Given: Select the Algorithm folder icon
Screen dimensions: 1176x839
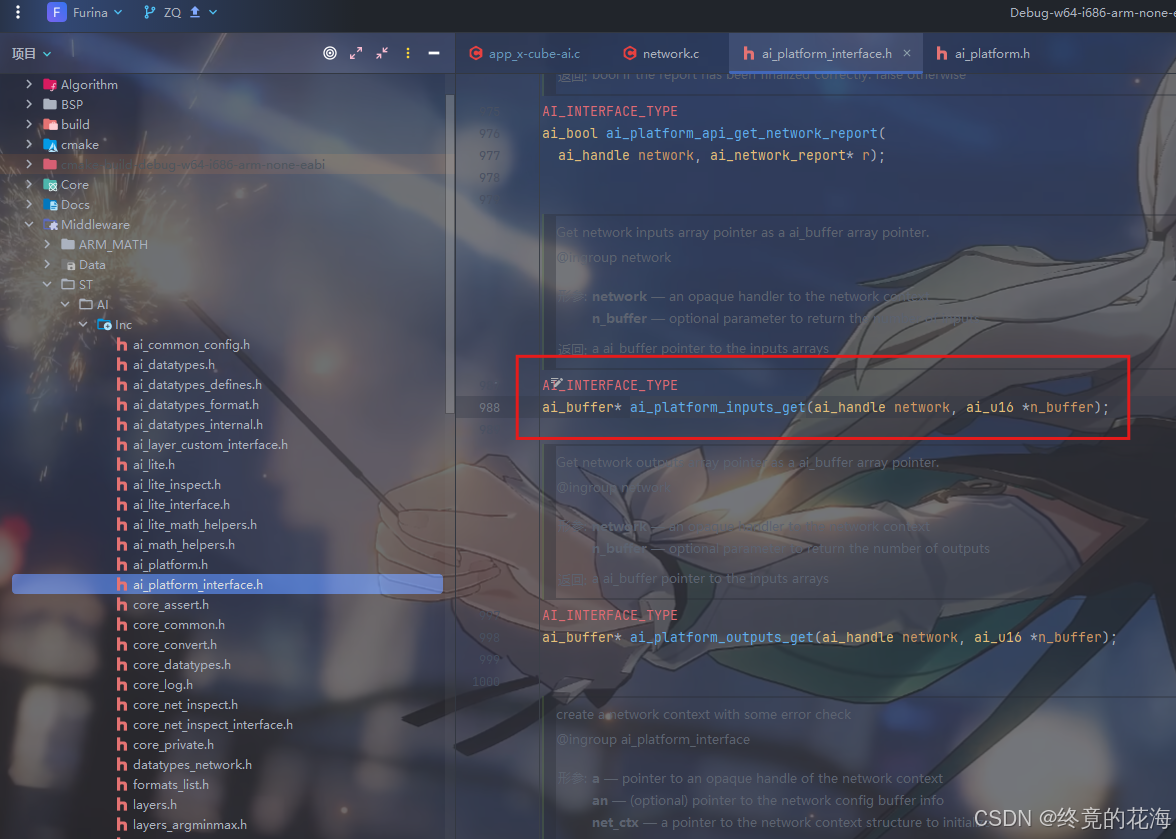Looking at the screenshot, I should click(x=50, y=85).
